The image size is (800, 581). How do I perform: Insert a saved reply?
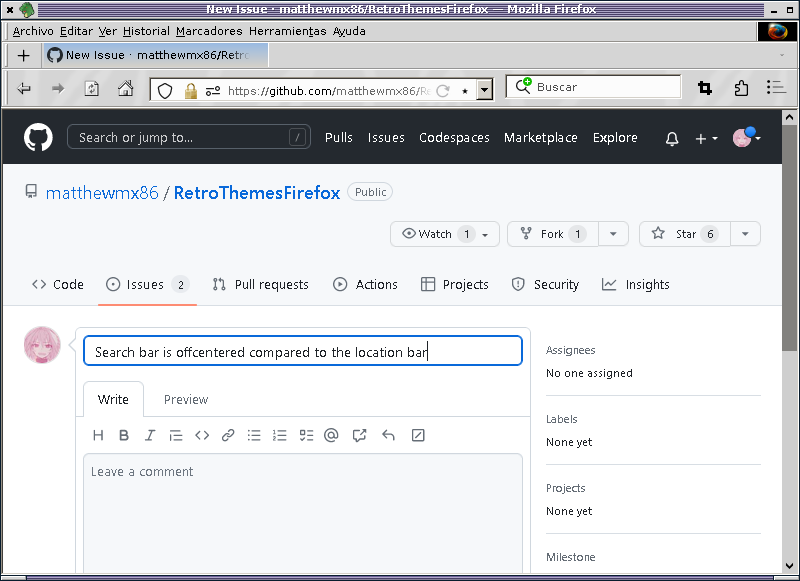click(x=388, y=435)
